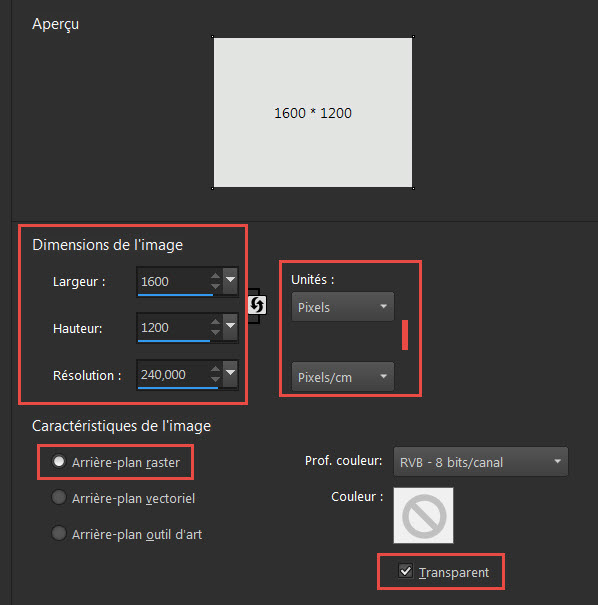Select Arrière-plan vectoriel radio button
This screenshot has width=598, height=605.
[x=59, y=497]
